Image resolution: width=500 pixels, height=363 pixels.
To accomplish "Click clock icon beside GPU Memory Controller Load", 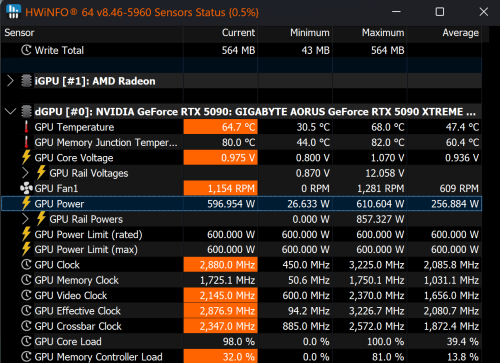I will click(x=26, y=357).
